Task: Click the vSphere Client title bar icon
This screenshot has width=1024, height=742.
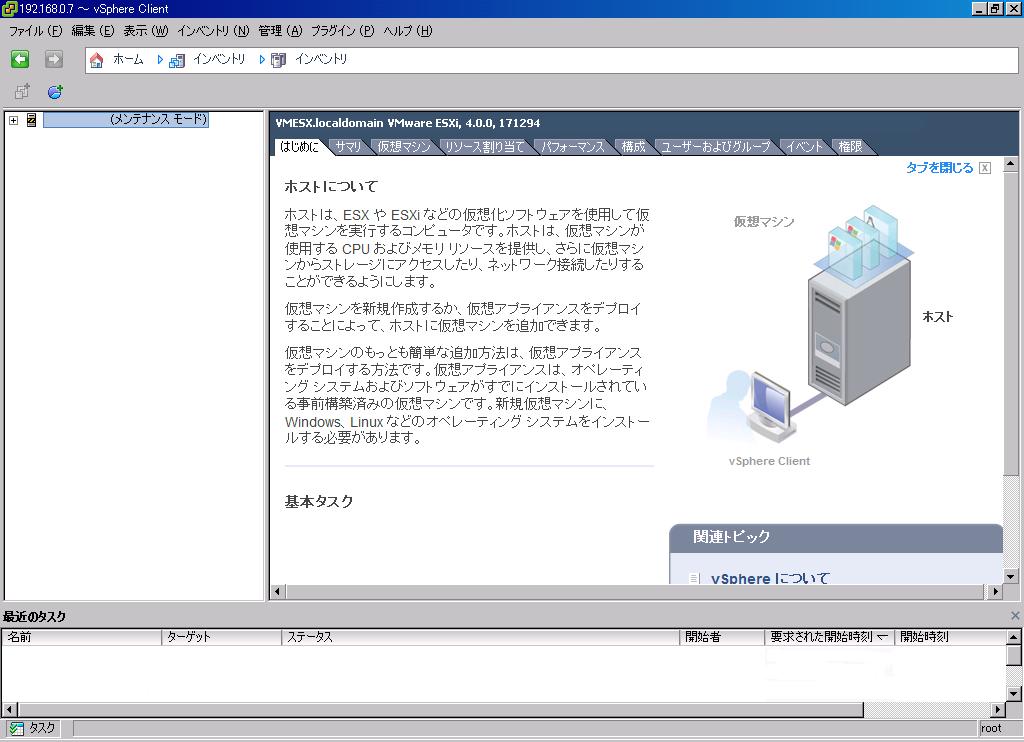Action: click(9, 8)
